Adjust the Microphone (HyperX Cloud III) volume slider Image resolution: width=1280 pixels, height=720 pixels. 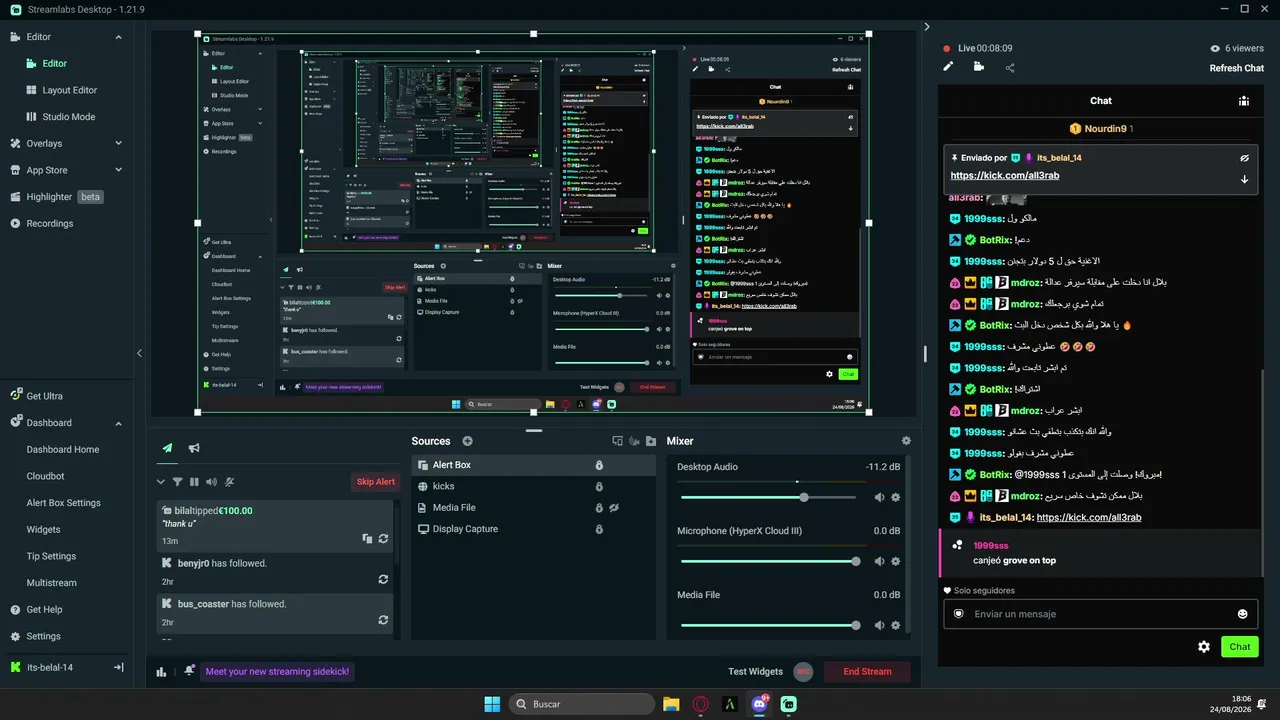tap(768, 561)
